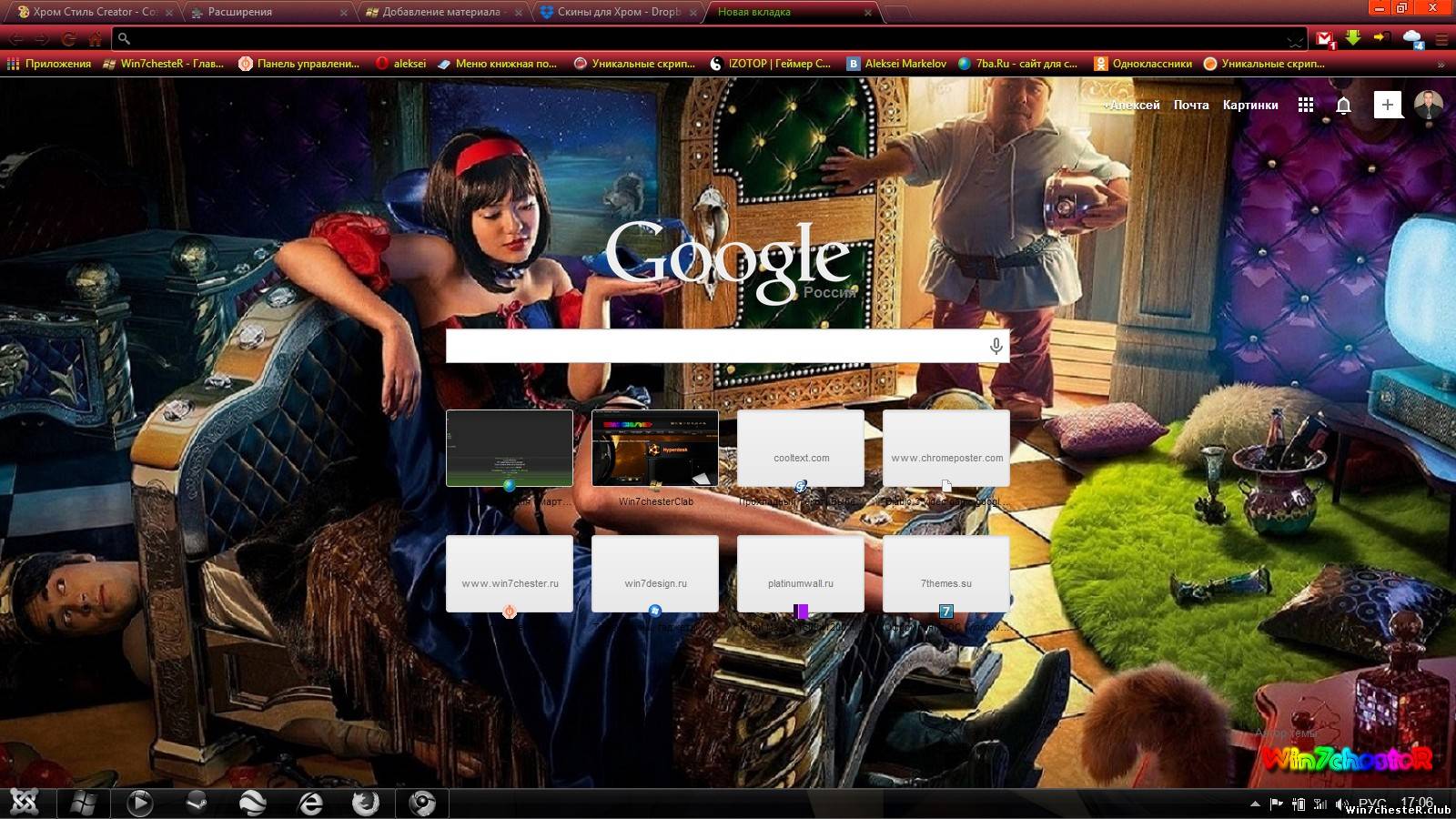Open 7ba.Ru bookmark
The image size is (1456, 819).
(x=1017, y=64)
